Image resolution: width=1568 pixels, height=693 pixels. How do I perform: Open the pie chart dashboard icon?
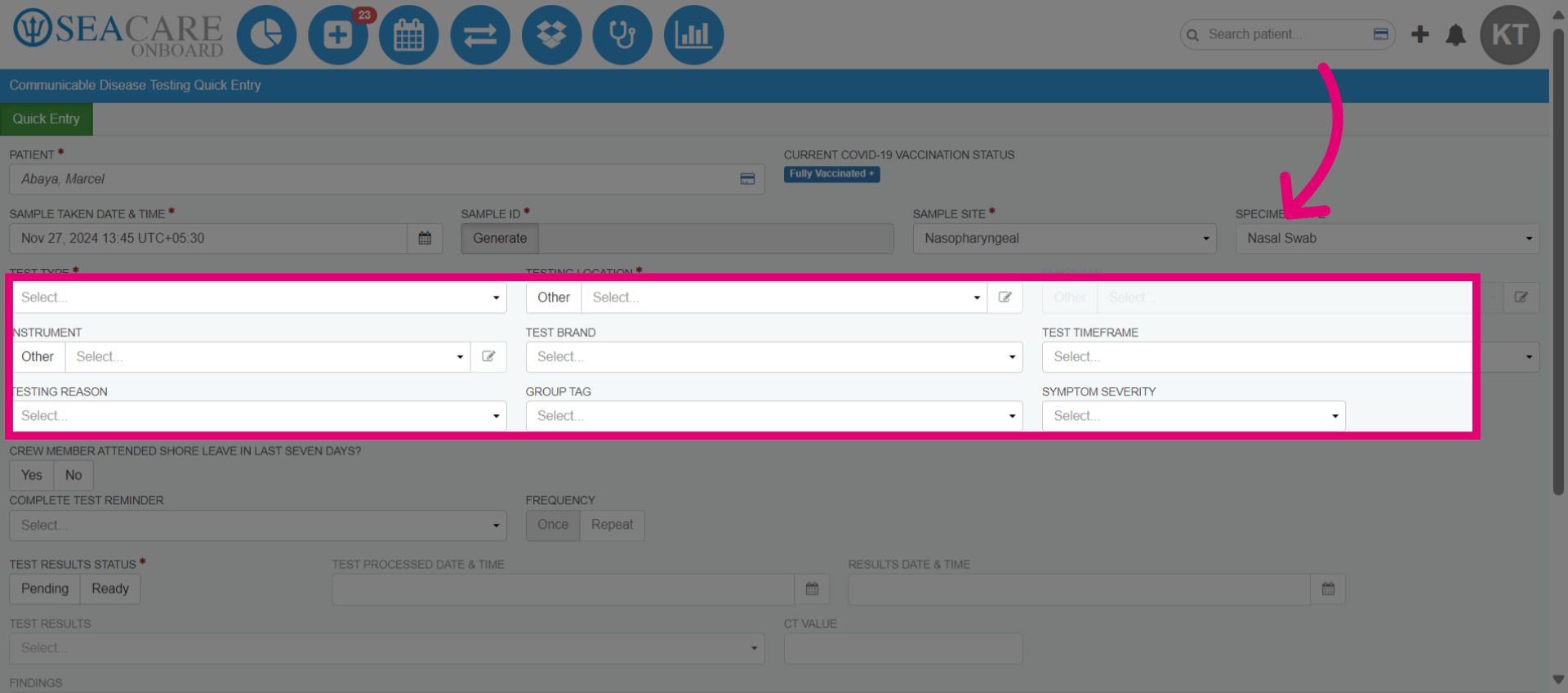(x=266, y=35)
